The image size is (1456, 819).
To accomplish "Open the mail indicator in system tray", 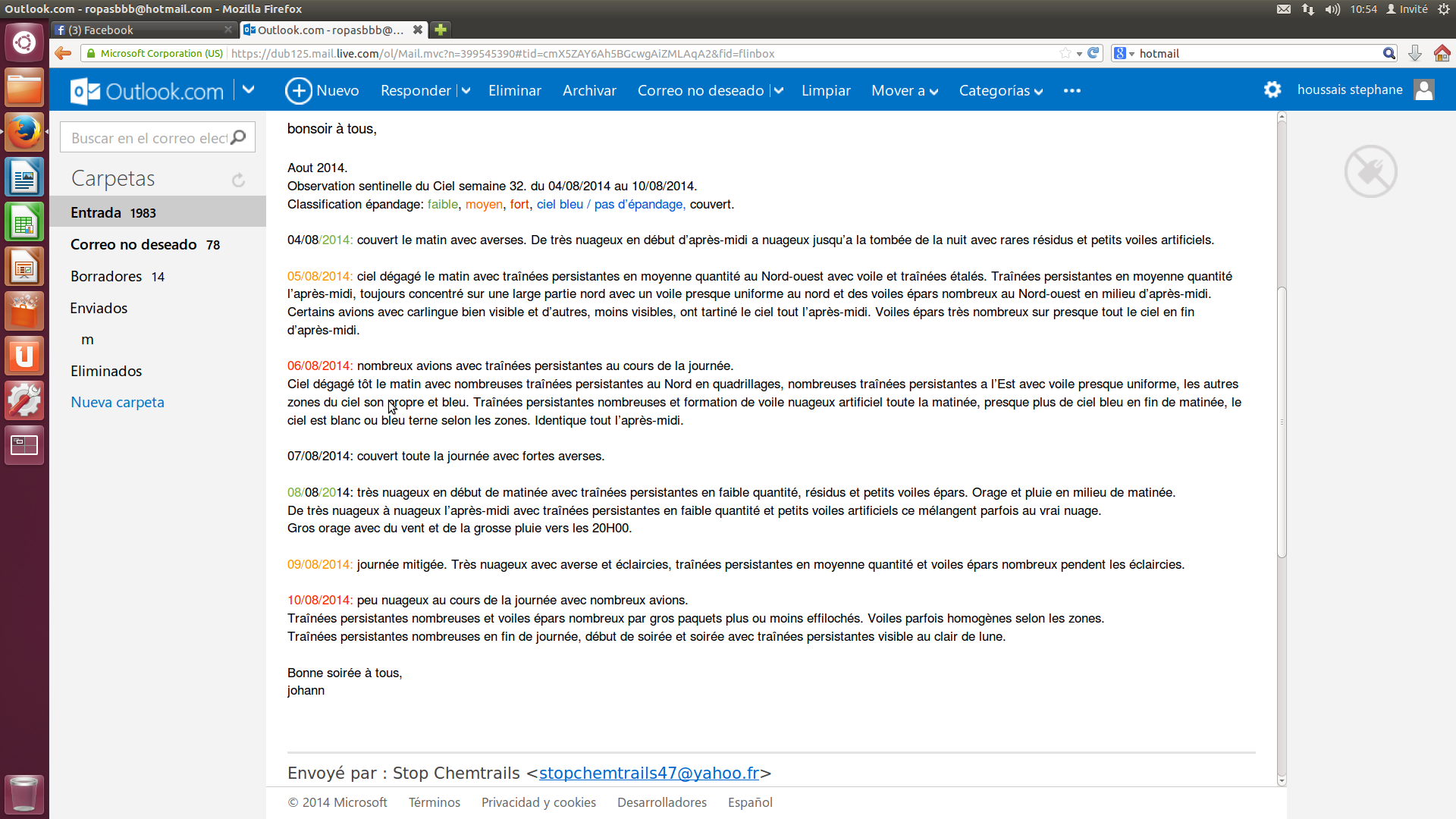I will (1284, 9).
